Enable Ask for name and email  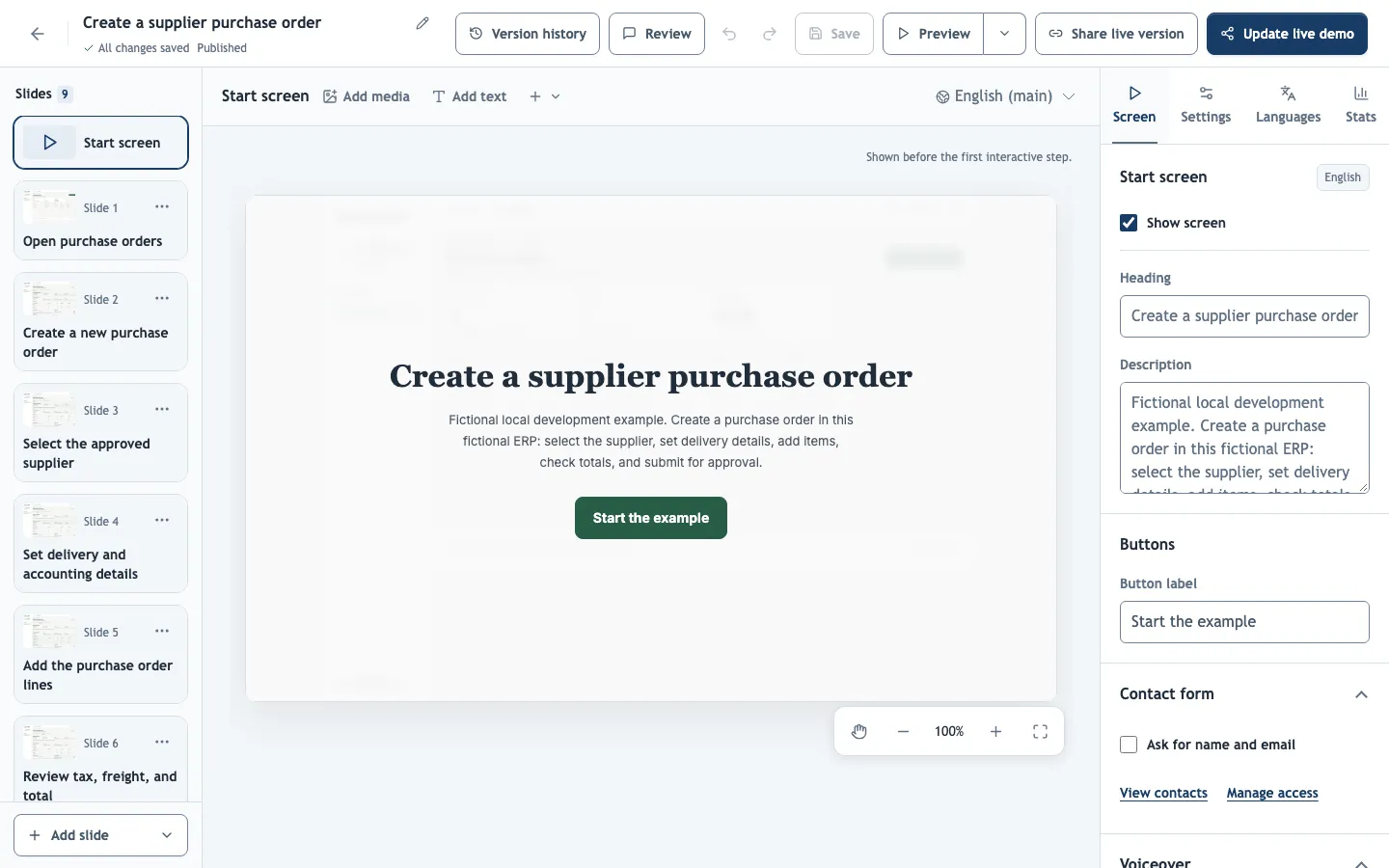1129,745
